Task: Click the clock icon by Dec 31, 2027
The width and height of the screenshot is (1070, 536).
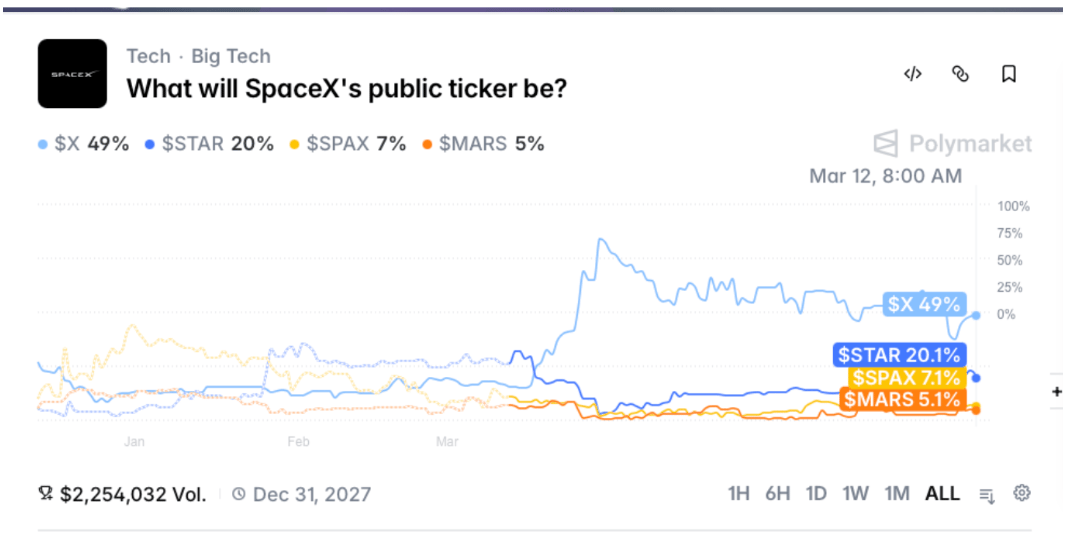Action: [238, 493]
